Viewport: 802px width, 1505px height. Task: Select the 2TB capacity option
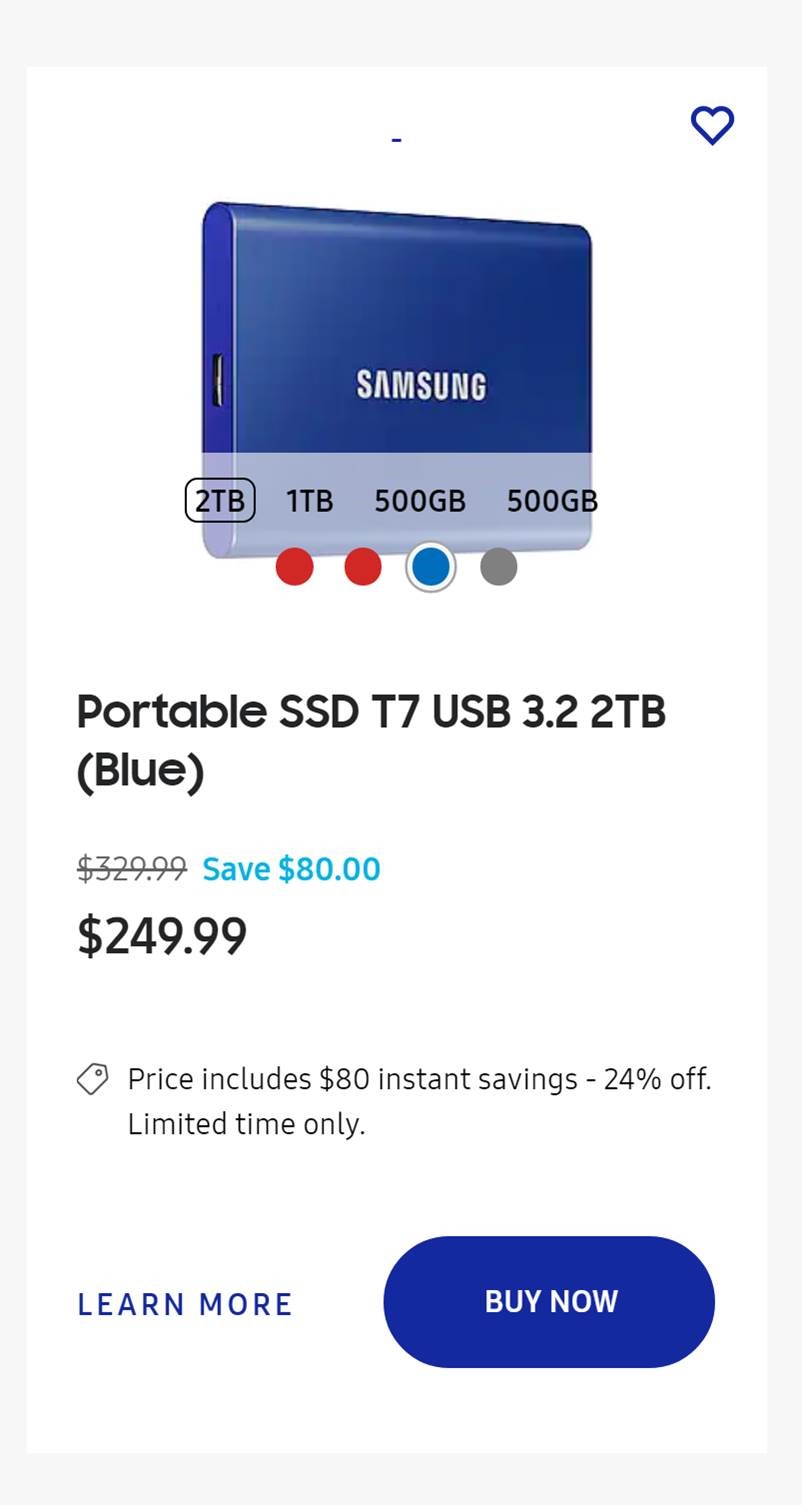[220, 500]
